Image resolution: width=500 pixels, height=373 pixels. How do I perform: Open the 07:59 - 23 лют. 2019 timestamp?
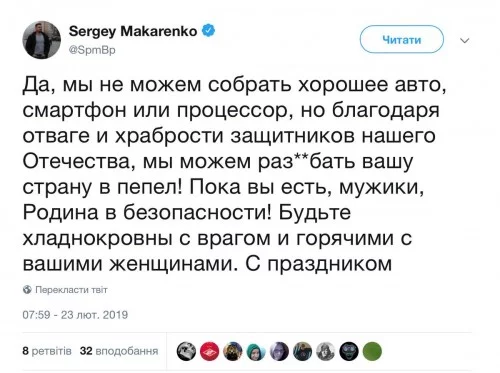click(x=75, y=315)
